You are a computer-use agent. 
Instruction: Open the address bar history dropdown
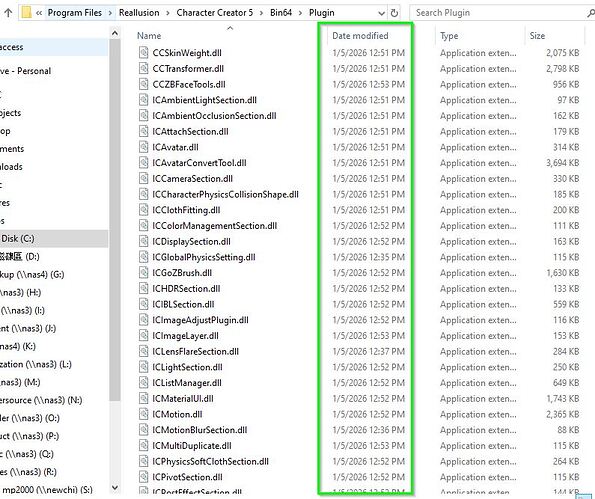381,13
